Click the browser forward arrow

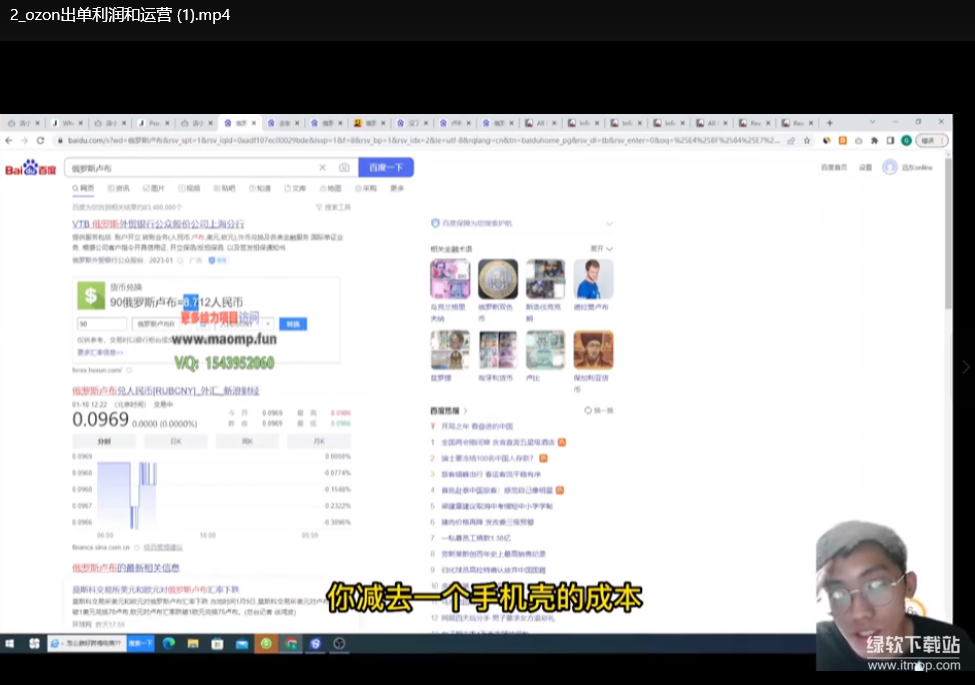tap(24, 140)
